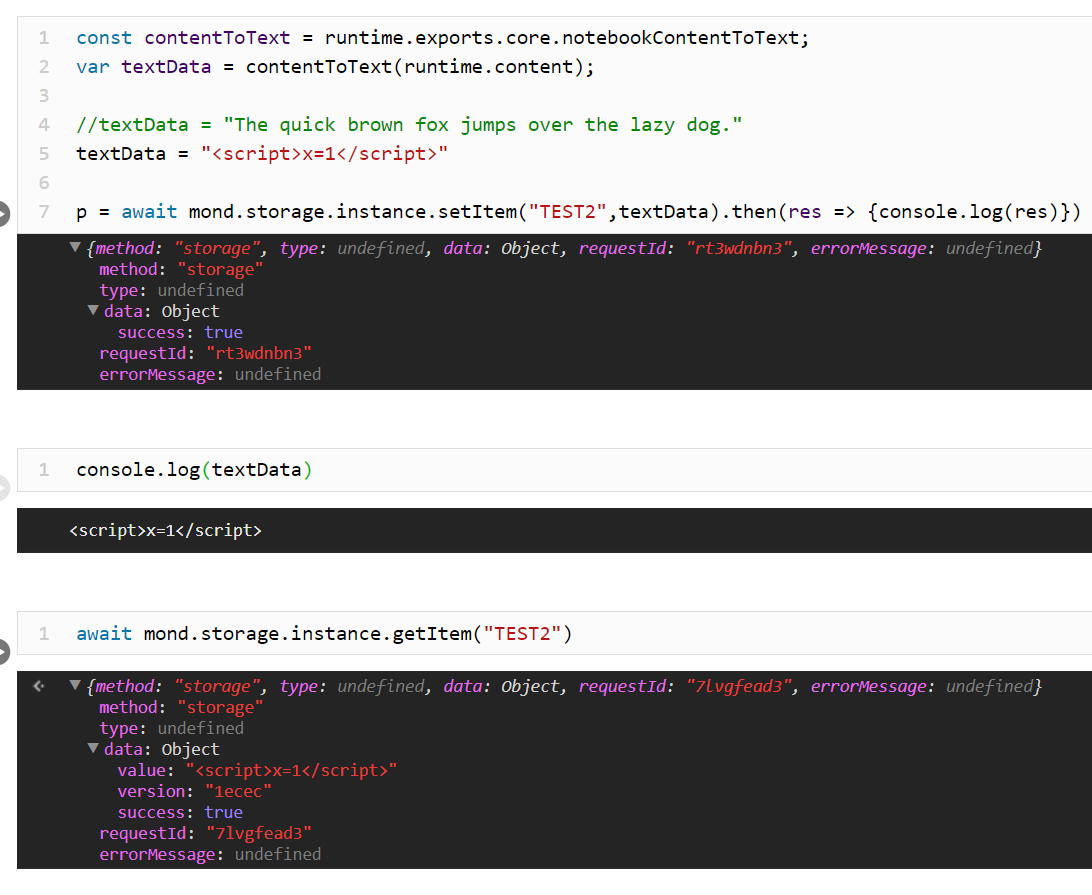1092x895 pixels.
Task: Select the value "<script>x=1</script>" property
Action: (257, 770)
